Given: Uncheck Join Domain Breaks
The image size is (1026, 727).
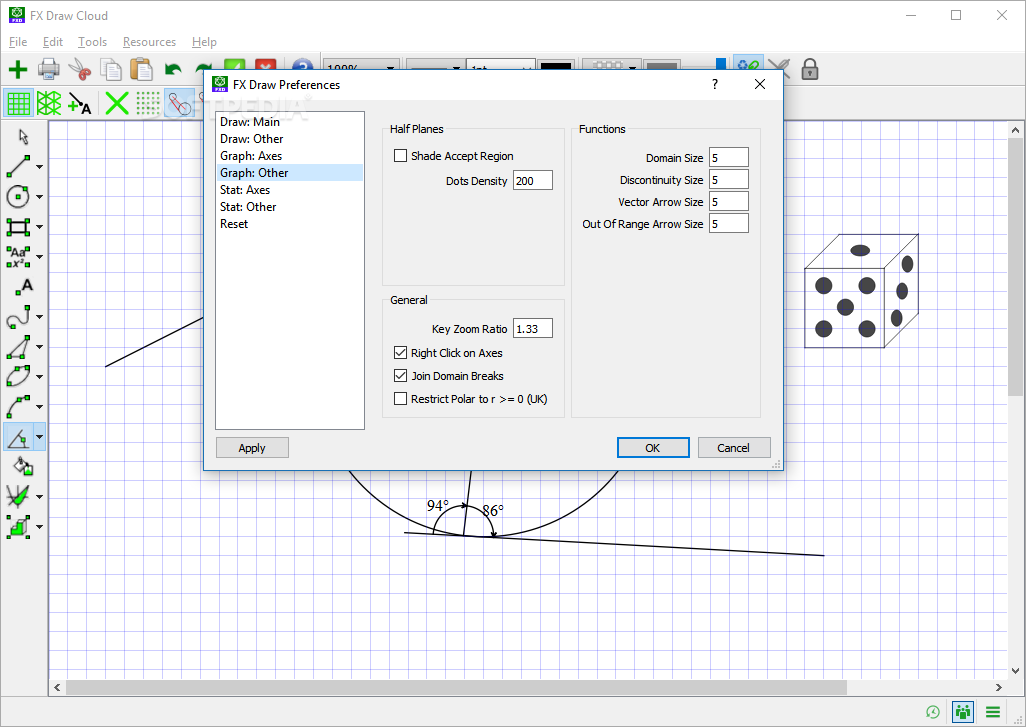Looking at the screenshot, I should (x=400, y=376).
